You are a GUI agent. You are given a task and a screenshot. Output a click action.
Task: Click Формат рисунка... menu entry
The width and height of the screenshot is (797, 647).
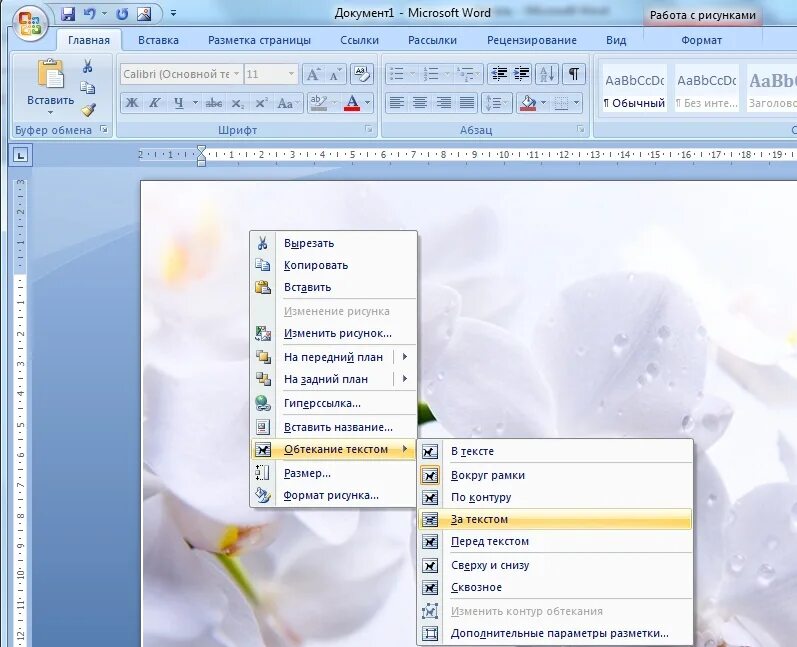[333, 495]
